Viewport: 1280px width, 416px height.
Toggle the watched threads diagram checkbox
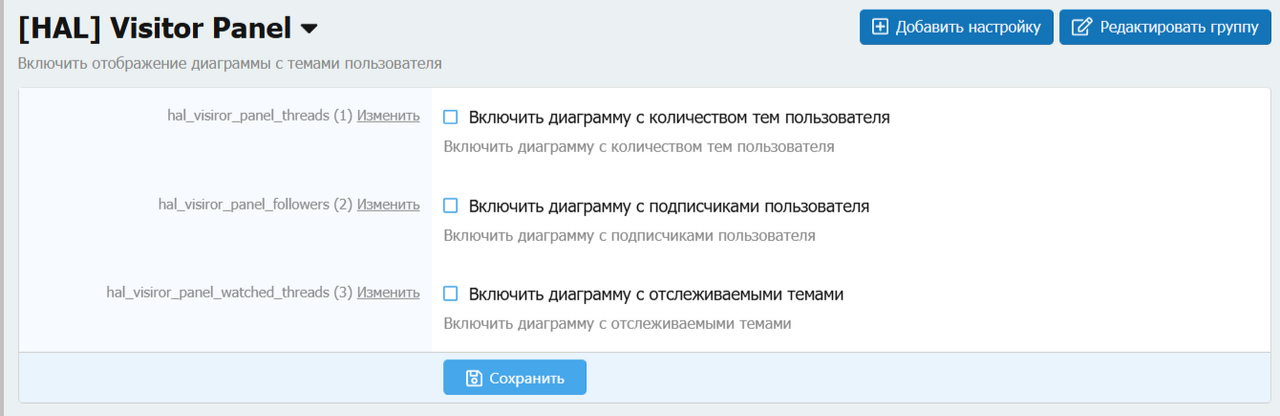tap(450, 294)
